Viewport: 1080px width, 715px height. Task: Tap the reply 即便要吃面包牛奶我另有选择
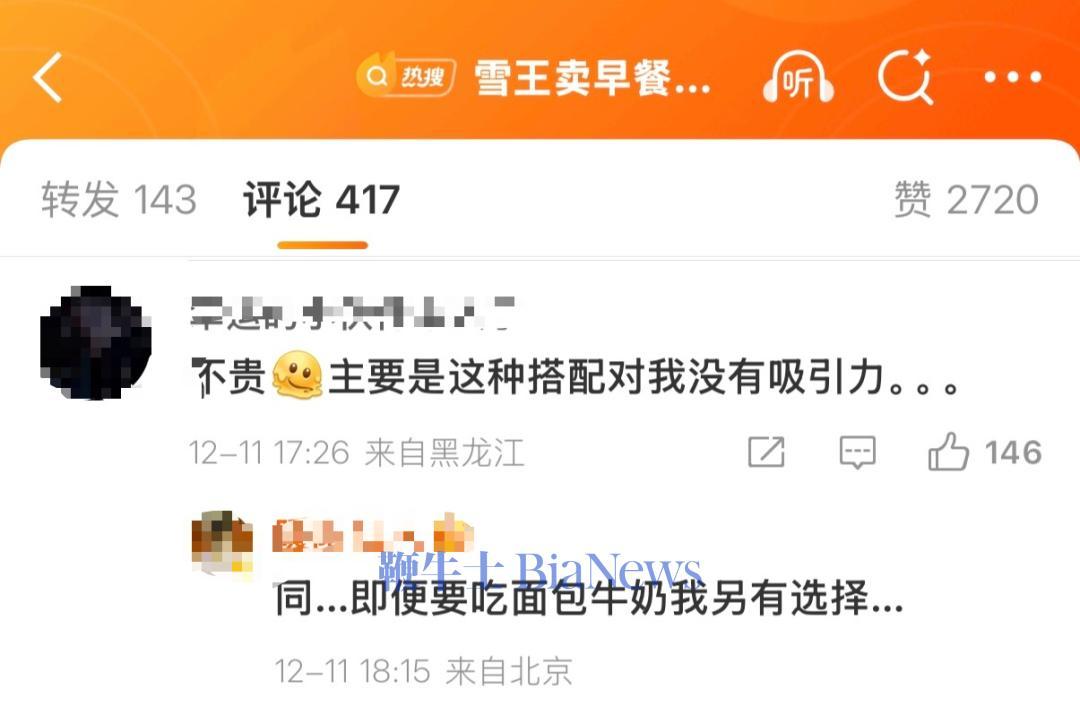pyautogui.click(x=627, y=598)
